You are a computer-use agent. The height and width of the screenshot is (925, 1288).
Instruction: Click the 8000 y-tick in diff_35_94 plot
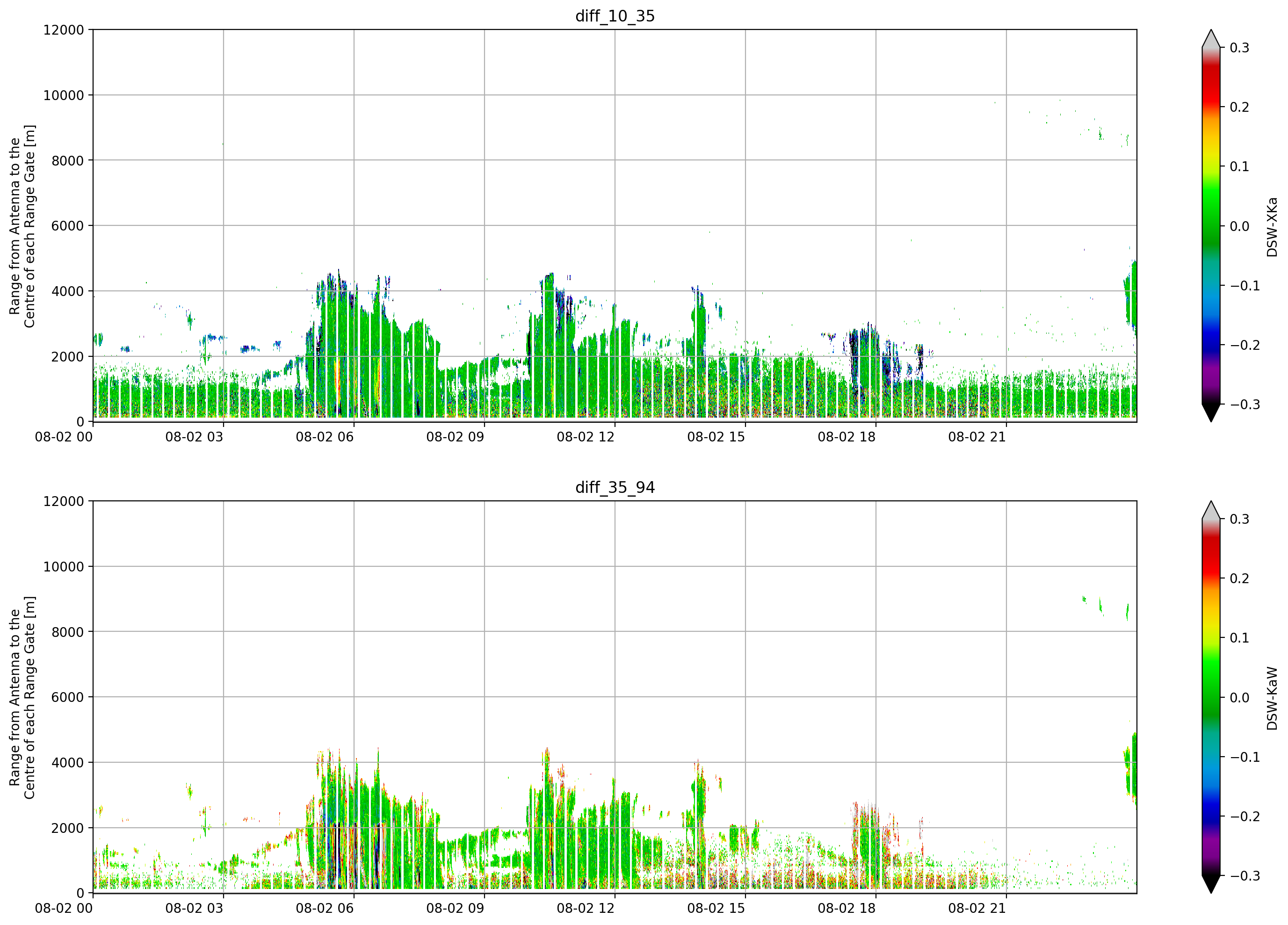click(67, 632)
